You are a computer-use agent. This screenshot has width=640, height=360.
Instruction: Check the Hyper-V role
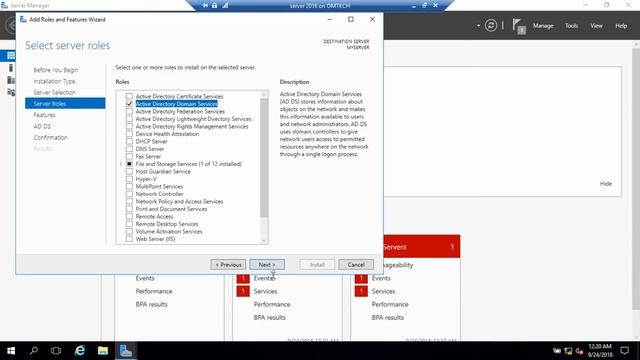pos(129,179)
